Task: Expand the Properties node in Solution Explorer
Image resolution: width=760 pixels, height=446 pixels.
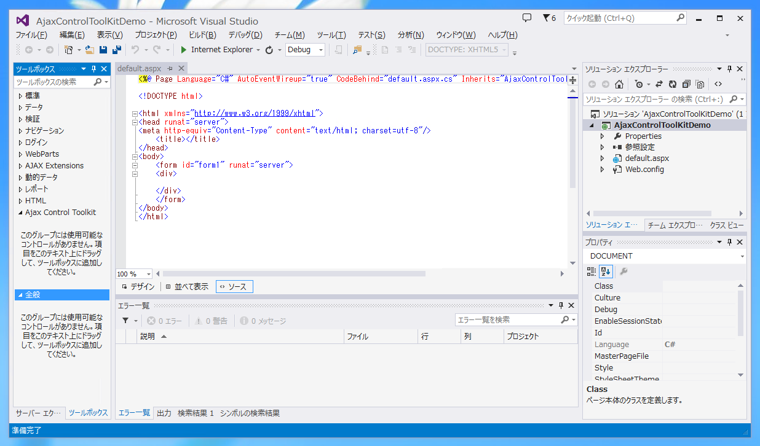Action: tap(602, 136)
